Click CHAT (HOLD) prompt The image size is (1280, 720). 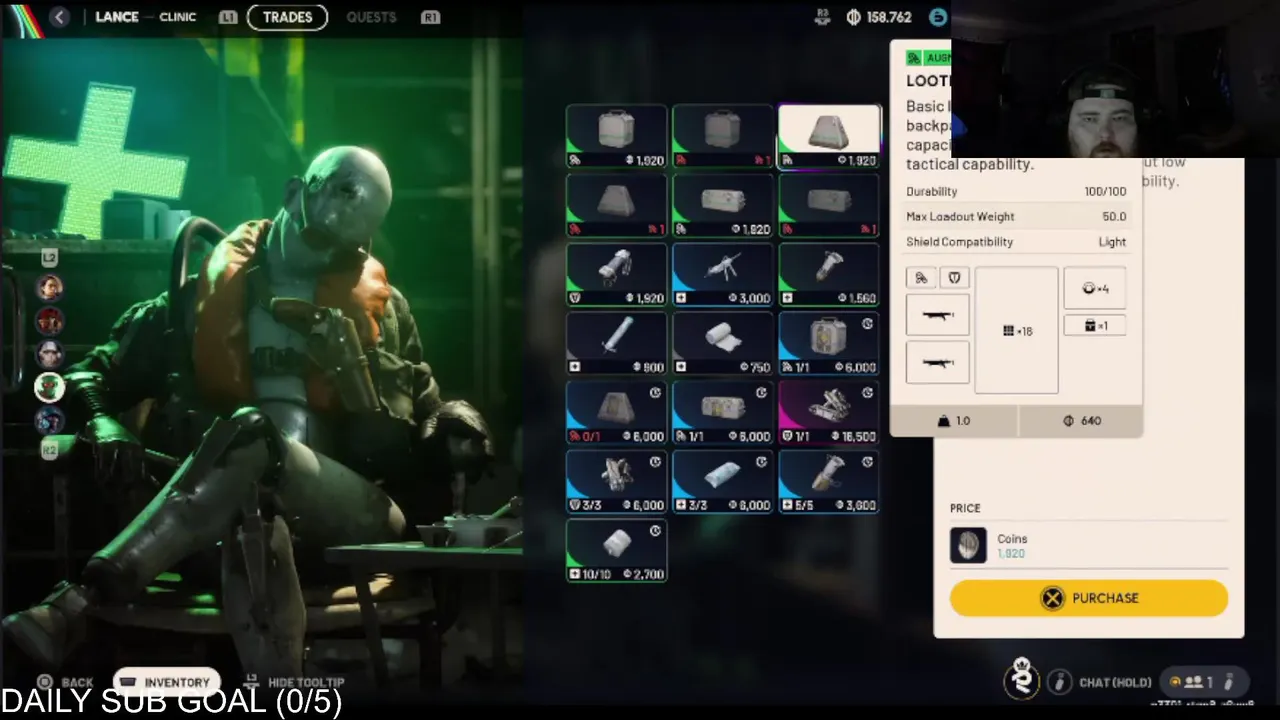pos(1100,682)
